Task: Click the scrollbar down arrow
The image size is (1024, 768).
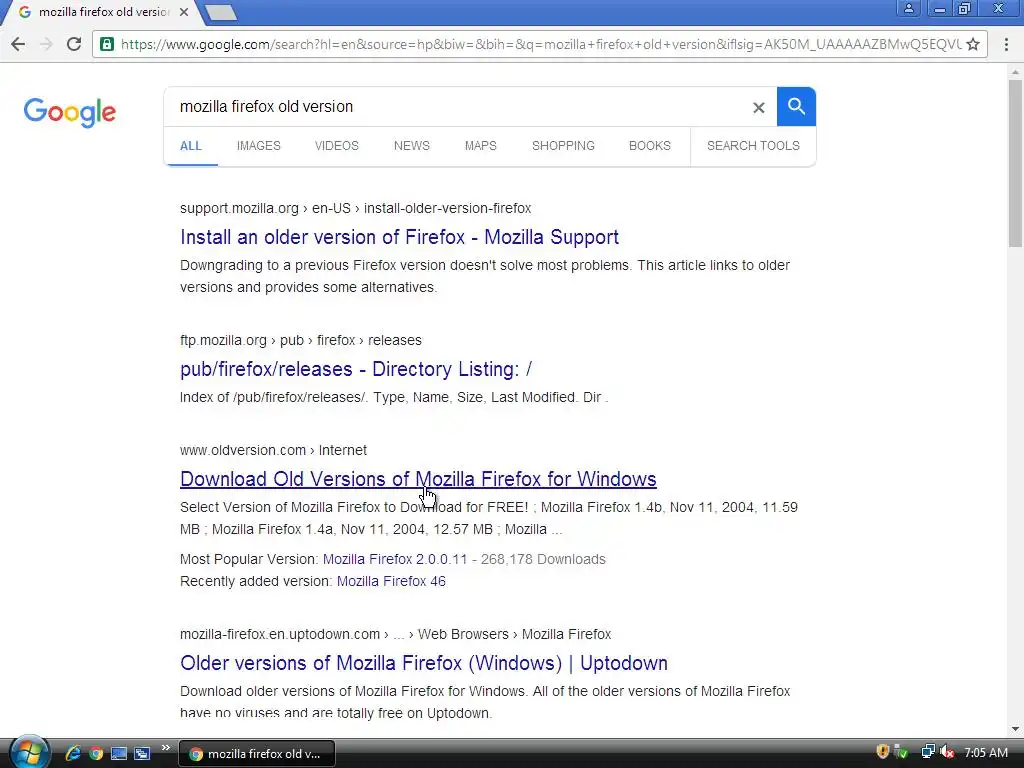Action: tap(1015, 729)
